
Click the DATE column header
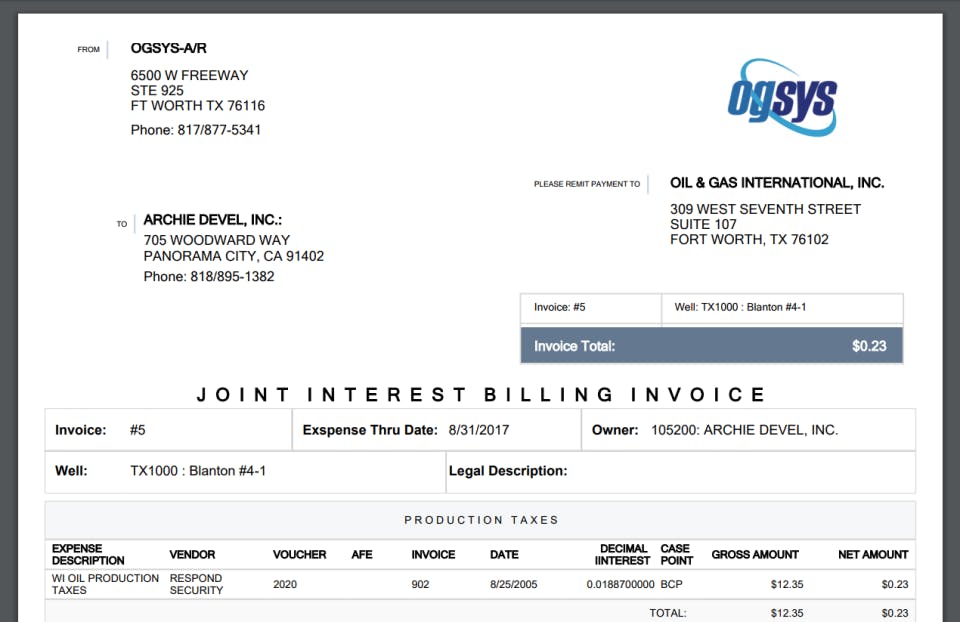pos(504,555)
